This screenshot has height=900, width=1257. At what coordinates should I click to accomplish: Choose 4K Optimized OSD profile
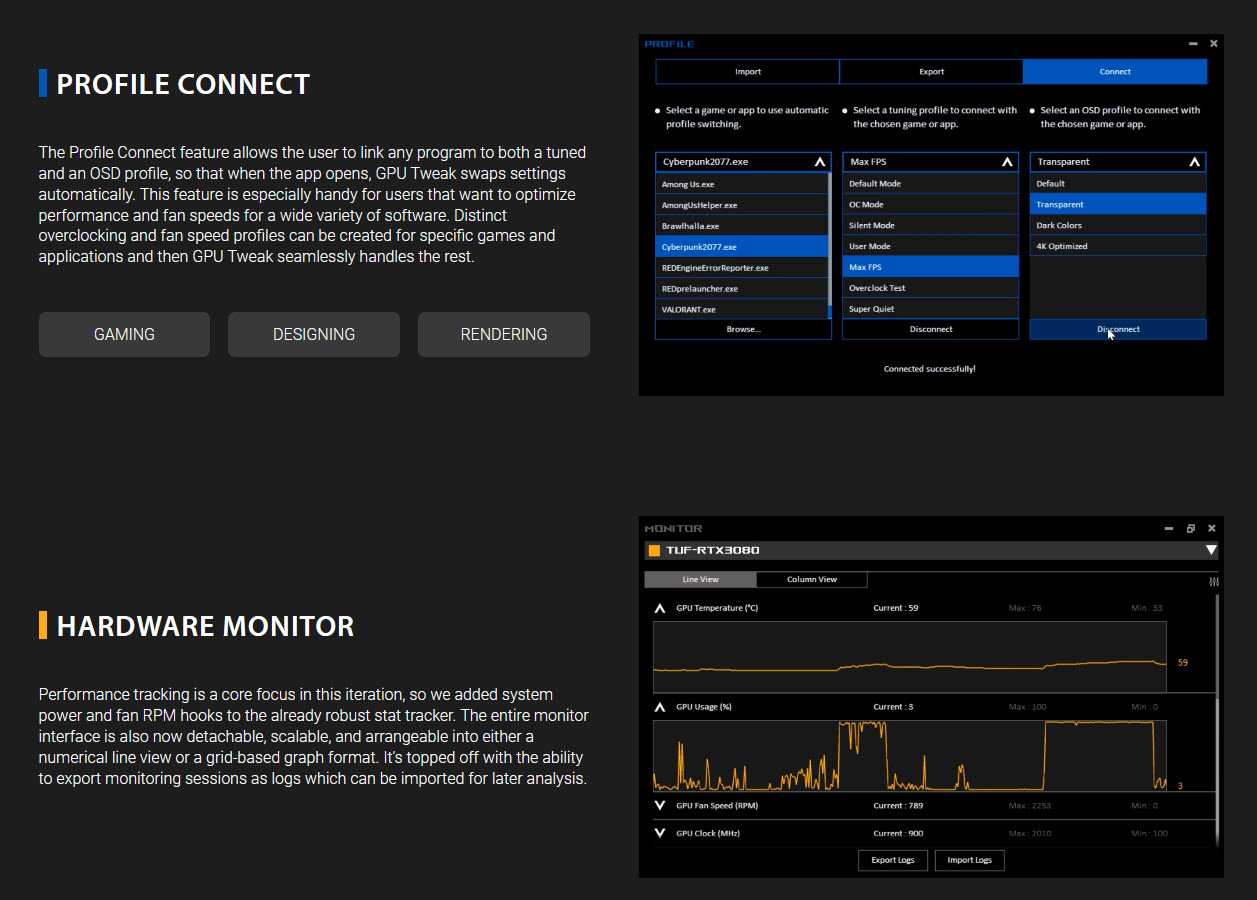[x=1118, y=247]
